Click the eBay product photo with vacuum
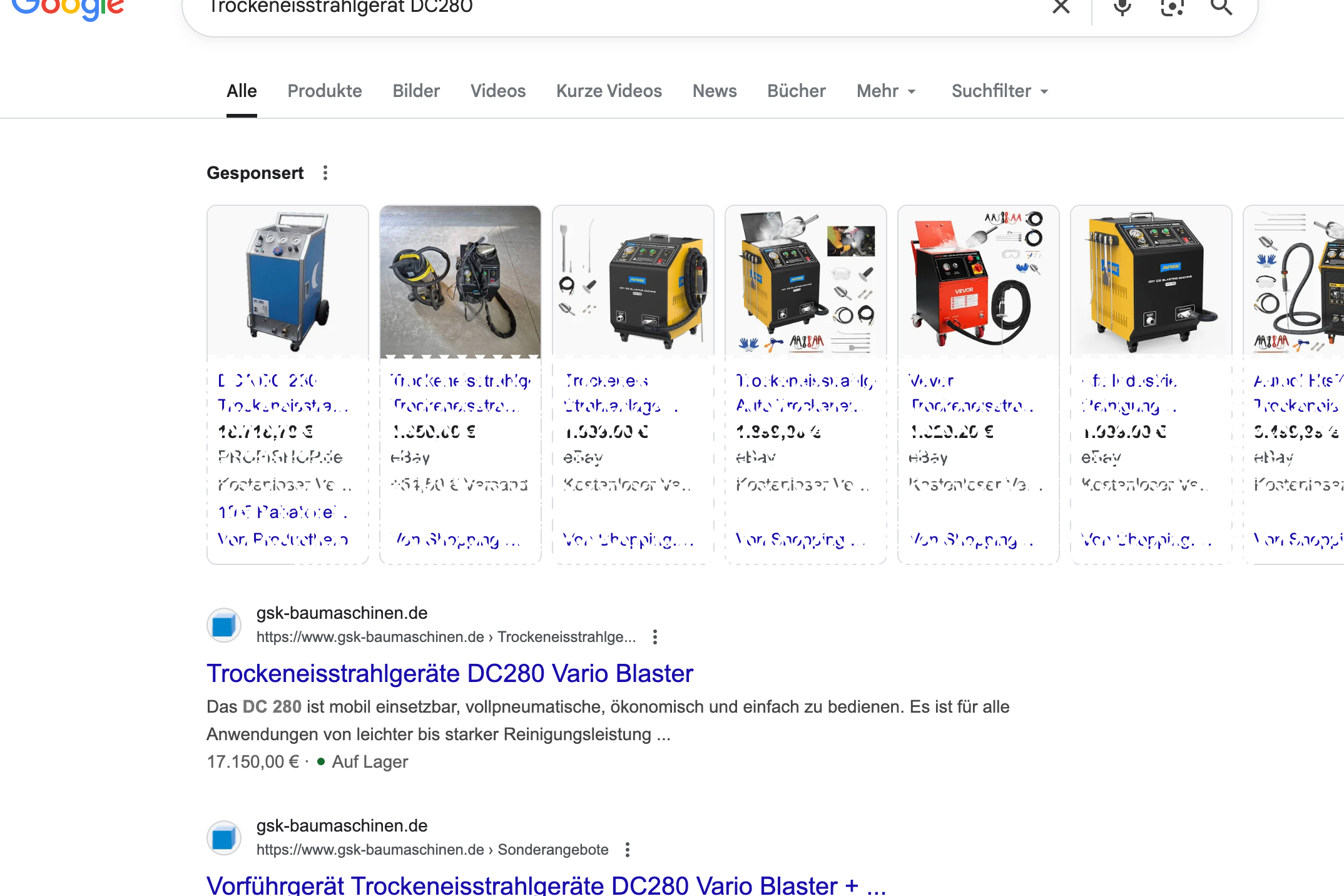Viewport: 1344px width, 896px height. pos(461,282)
